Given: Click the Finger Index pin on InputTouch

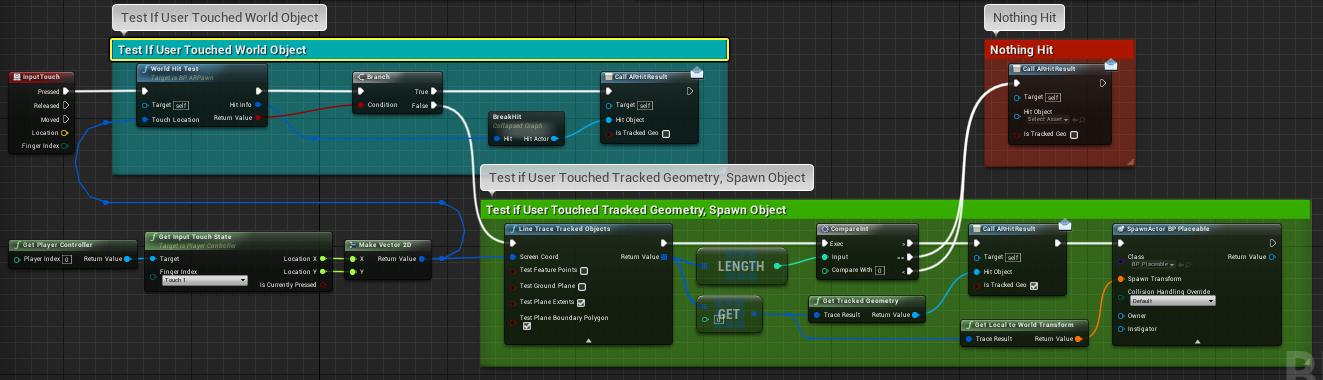Looking at the screenshot, I should tap(66, 146).
